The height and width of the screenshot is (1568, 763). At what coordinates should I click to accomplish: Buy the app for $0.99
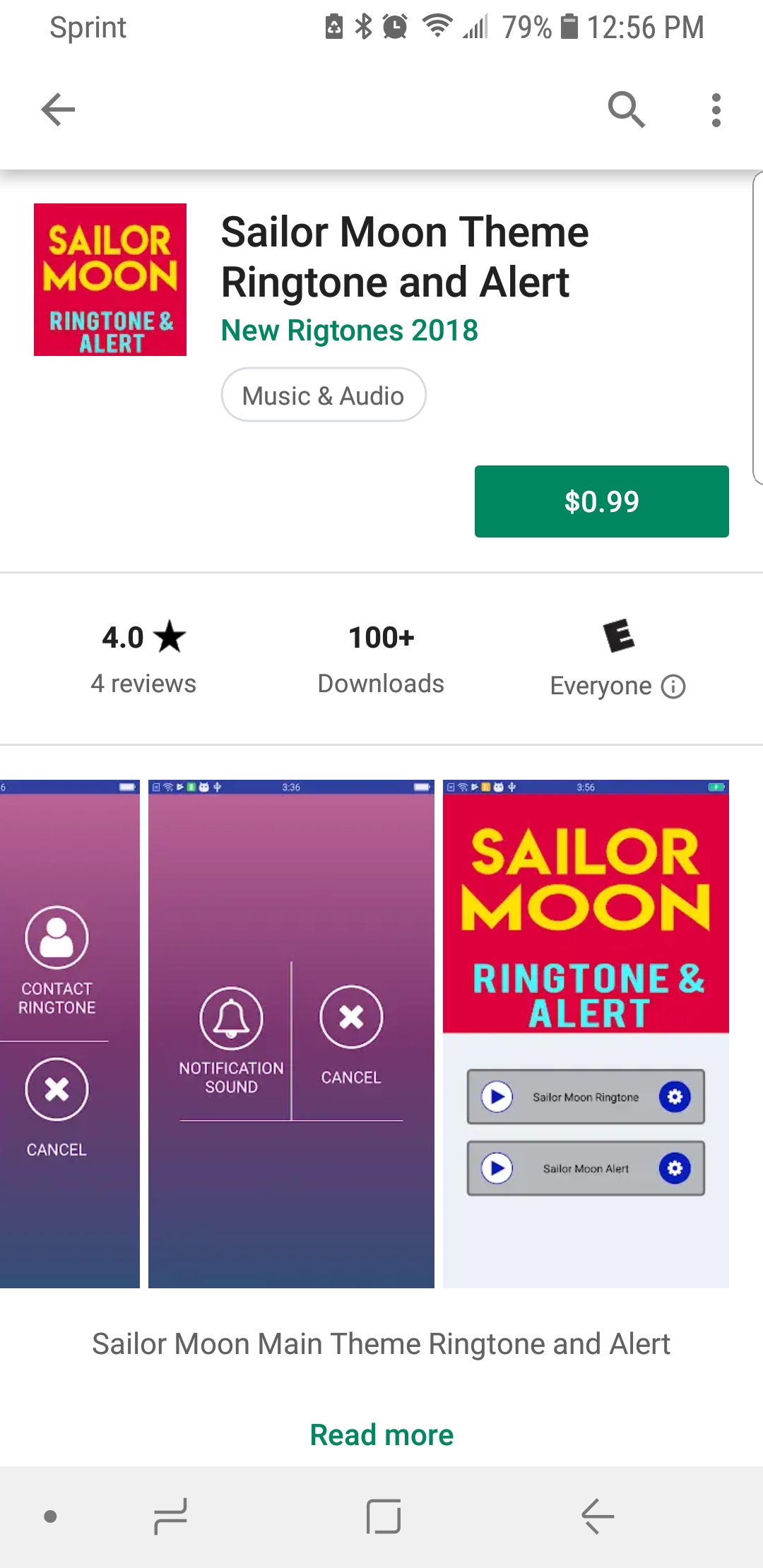[602, 501]
